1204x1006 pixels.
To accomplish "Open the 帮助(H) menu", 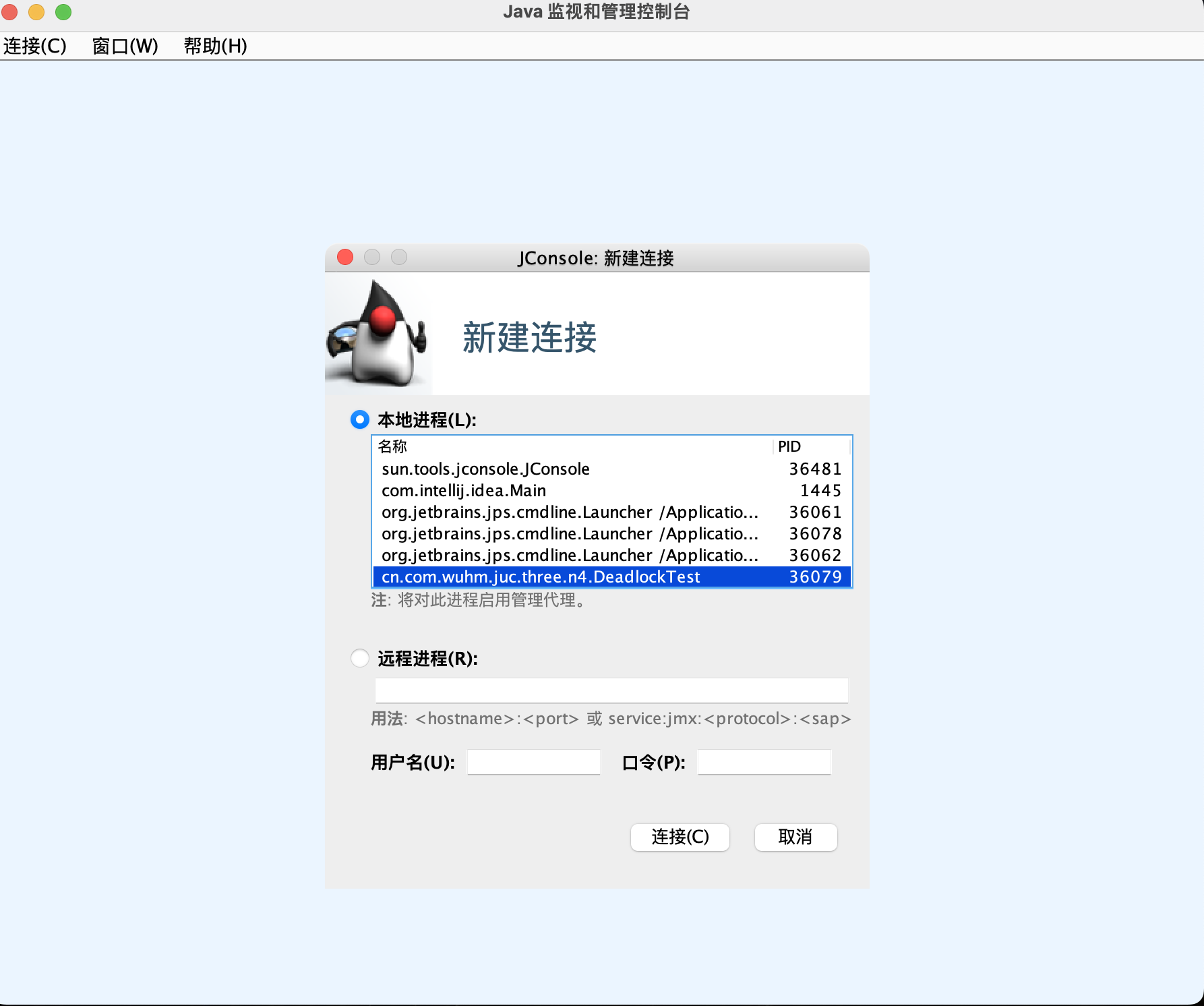I will pyautogui.click(x=216, y=46).
